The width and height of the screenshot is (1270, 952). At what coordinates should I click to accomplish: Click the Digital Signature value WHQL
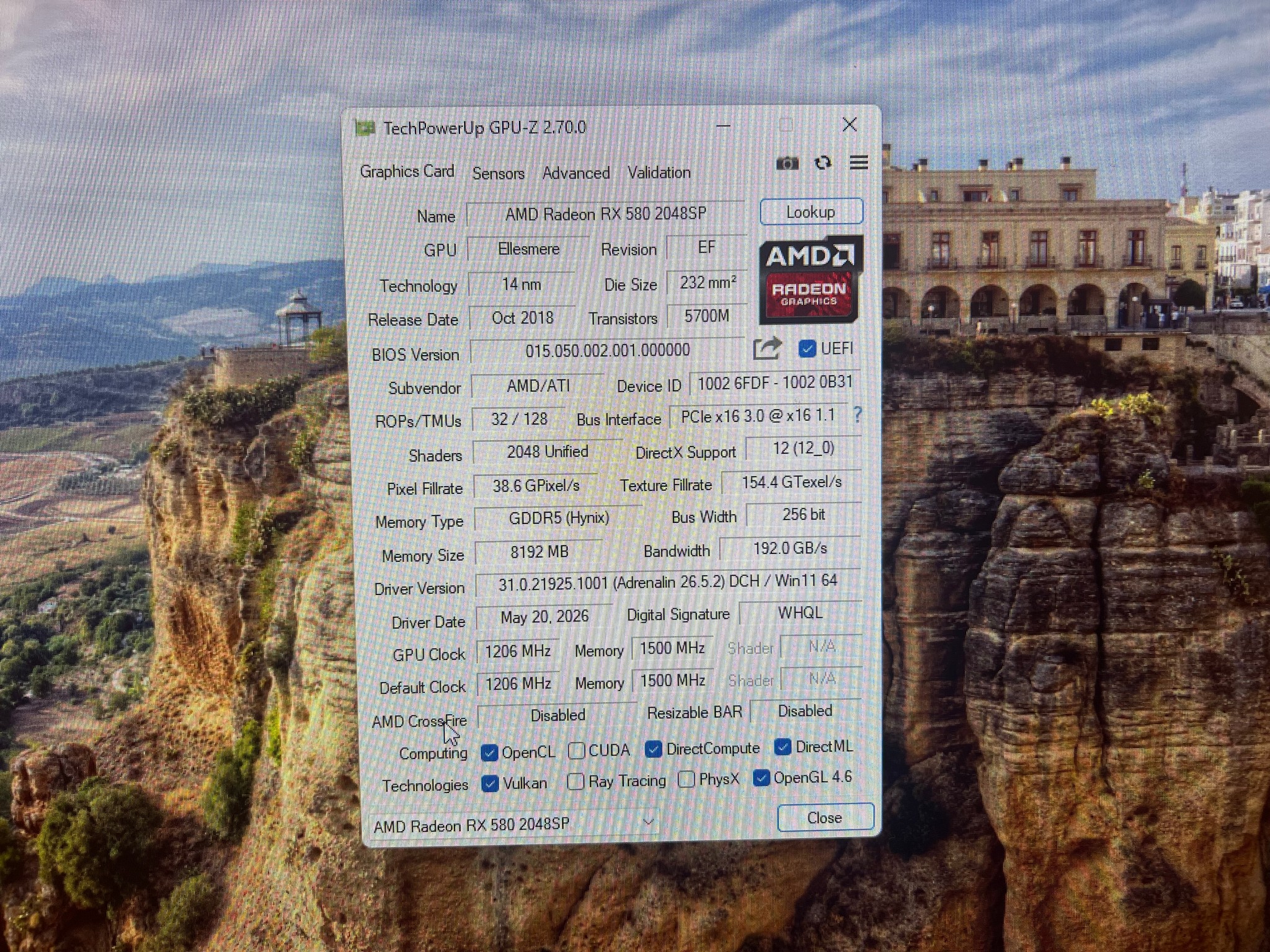pos(801,613)
